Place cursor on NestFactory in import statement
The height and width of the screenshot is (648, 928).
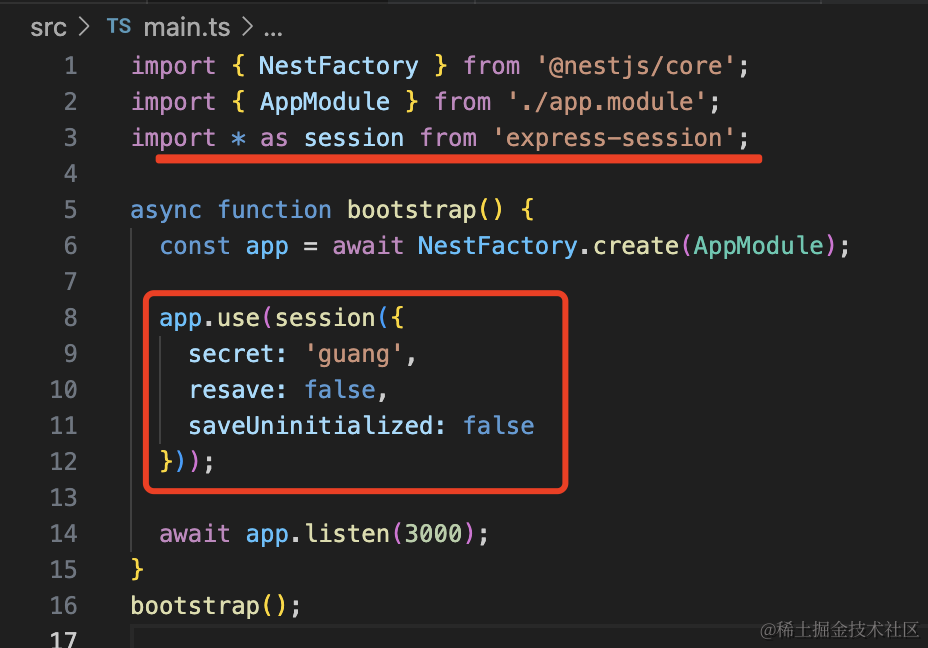coord(338,66)
